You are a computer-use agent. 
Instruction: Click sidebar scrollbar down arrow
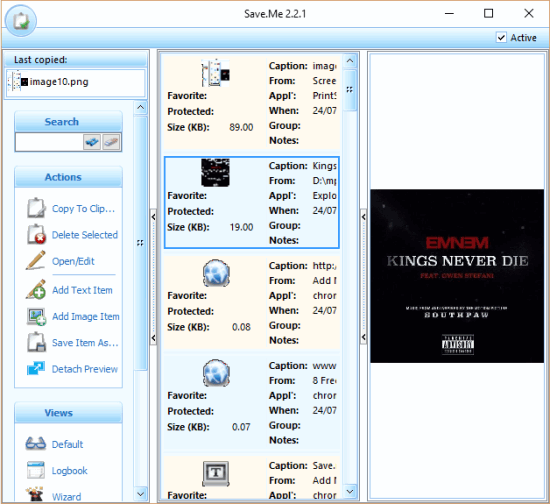pyautogui.click(x=141, y=494)
